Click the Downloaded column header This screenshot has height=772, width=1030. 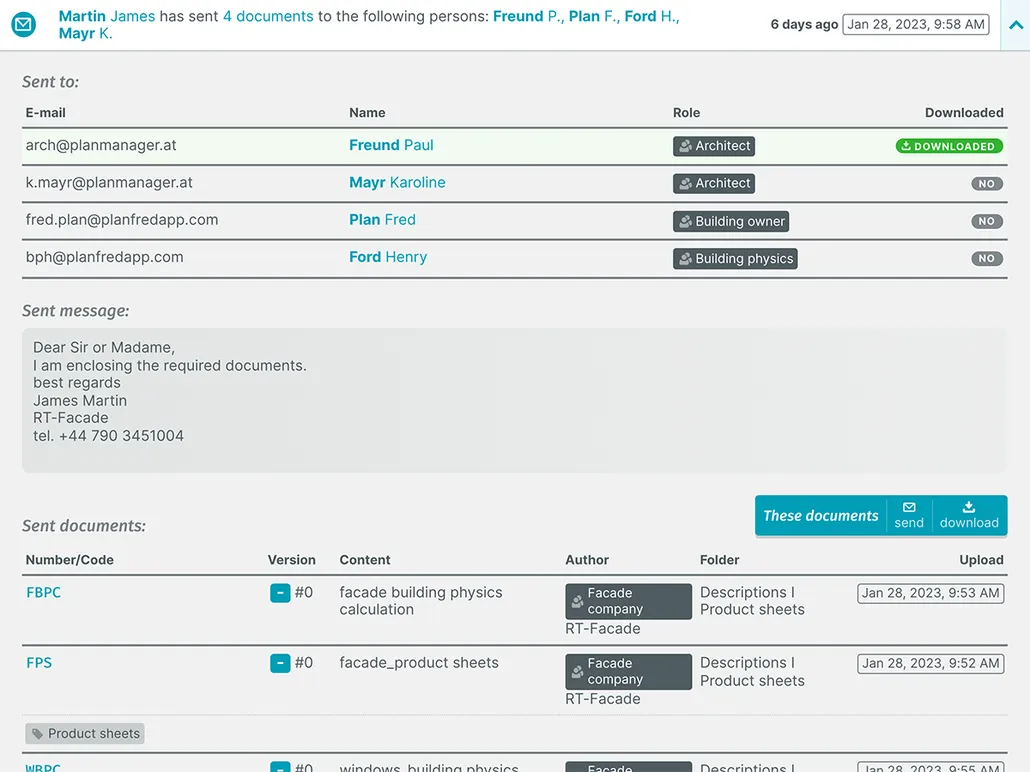coord(964,112)
